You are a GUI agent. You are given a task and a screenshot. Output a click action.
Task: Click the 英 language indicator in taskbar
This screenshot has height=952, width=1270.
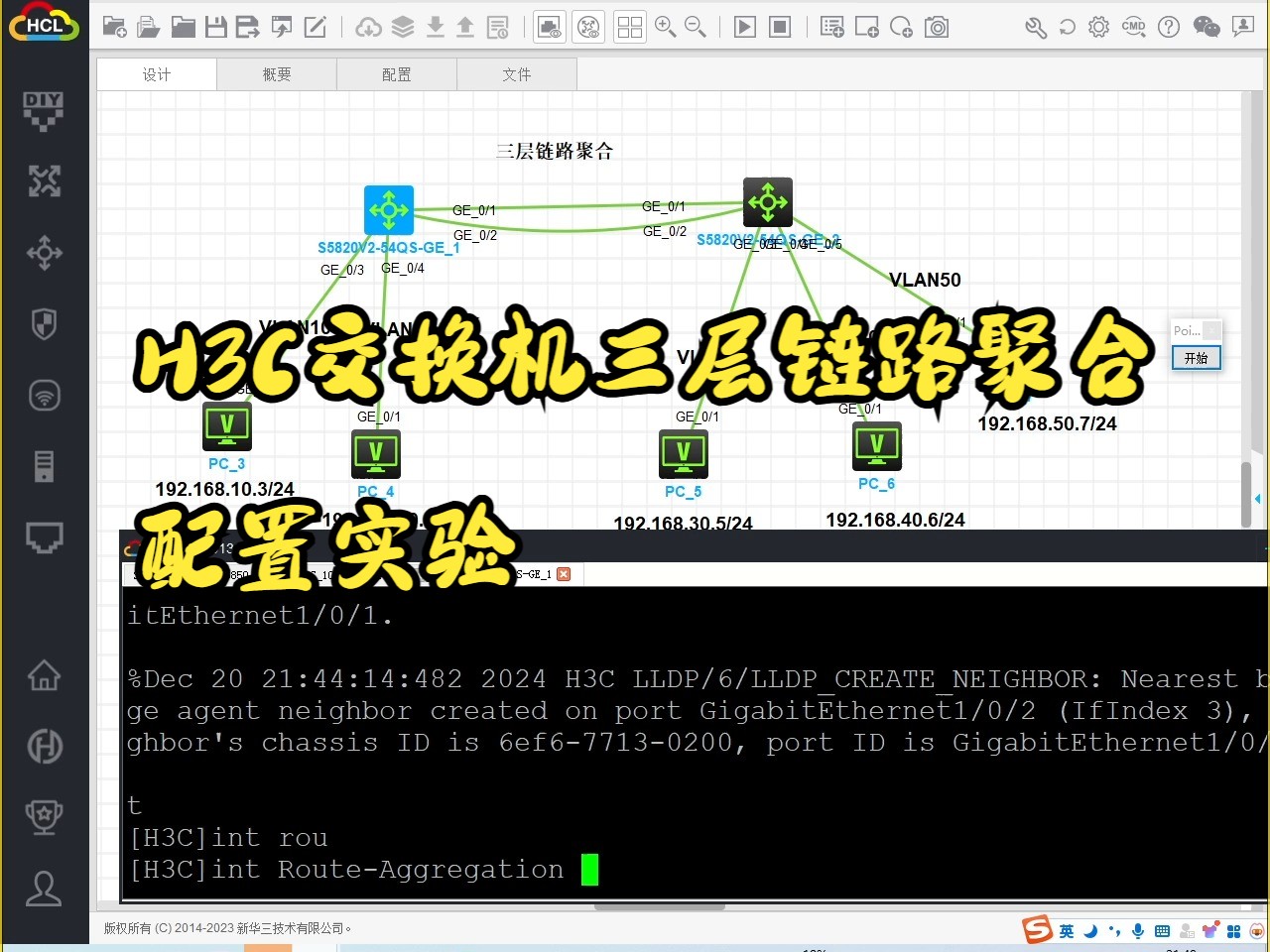(x=1066, y=930)
